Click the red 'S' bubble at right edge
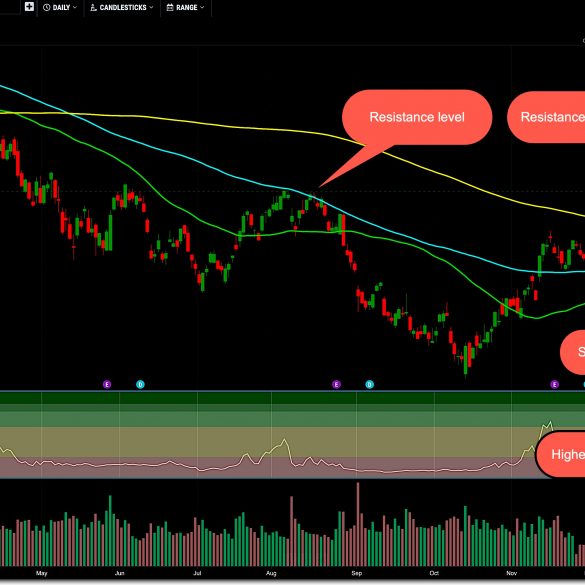585x585 pixels. pos(573,352)
